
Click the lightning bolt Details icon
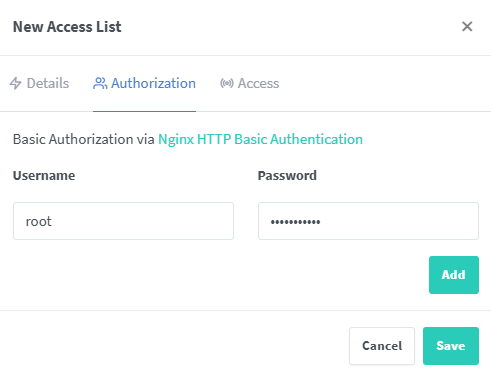point(15,83)
